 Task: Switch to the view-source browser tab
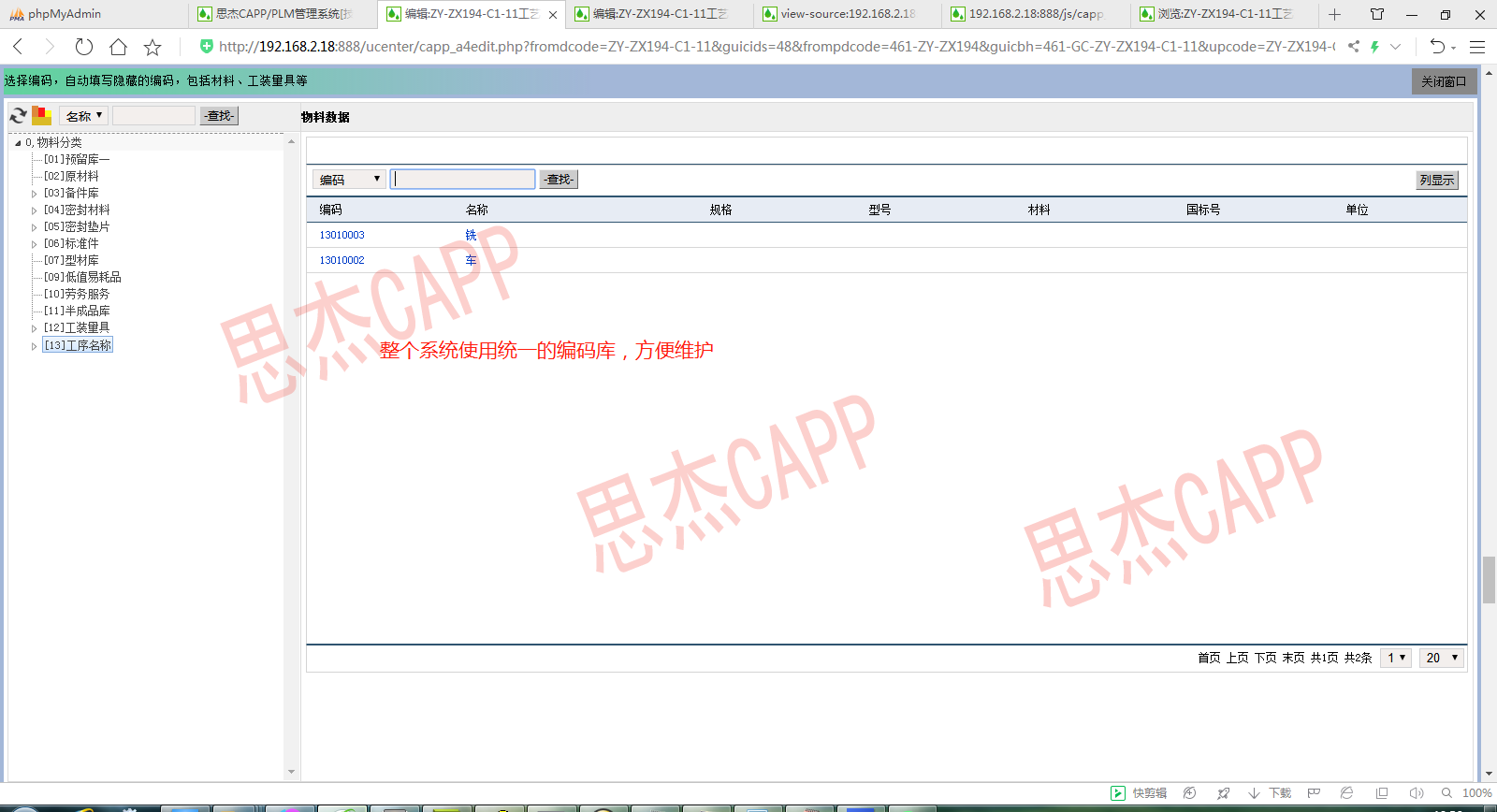coord(847,14)
